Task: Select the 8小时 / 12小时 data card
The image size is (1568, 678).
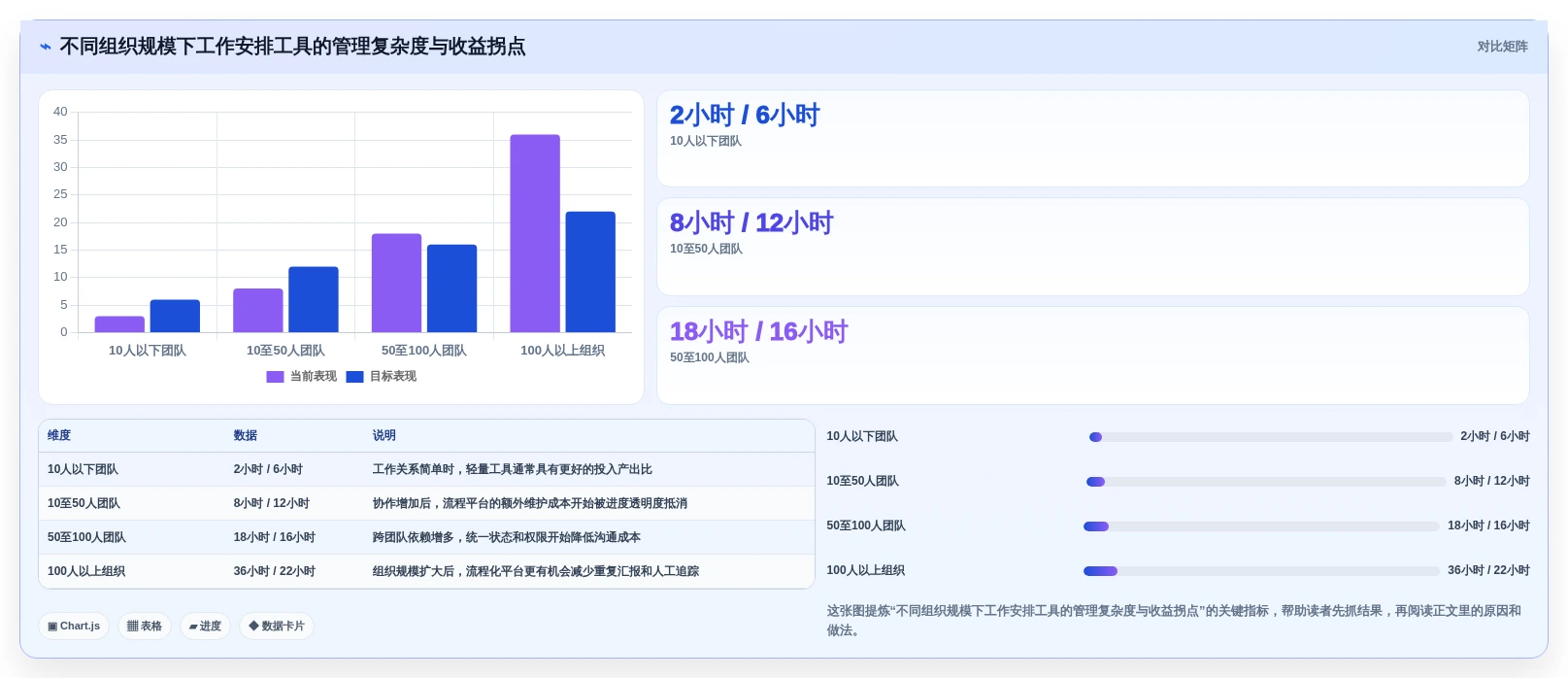Action: pos(1093,247)
